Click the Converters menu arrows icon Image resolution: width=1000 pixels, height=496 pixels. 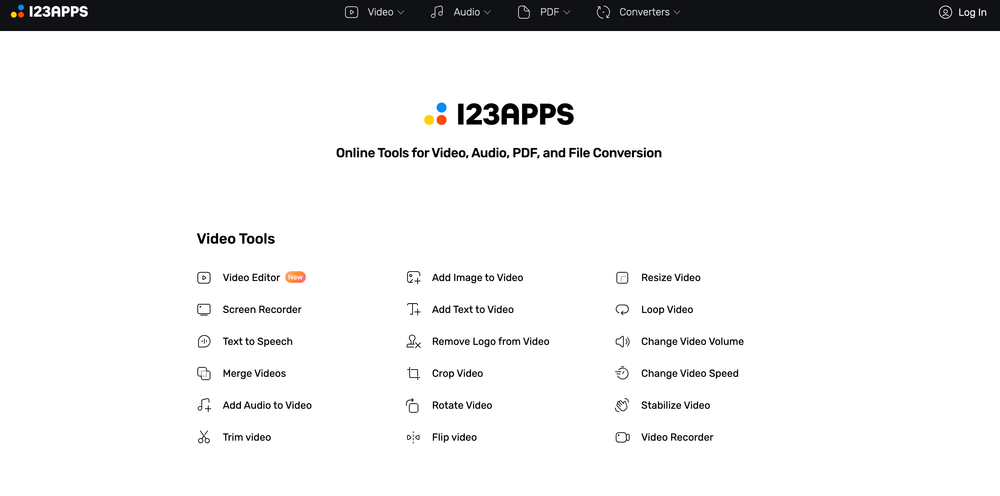tap(603, 12)
